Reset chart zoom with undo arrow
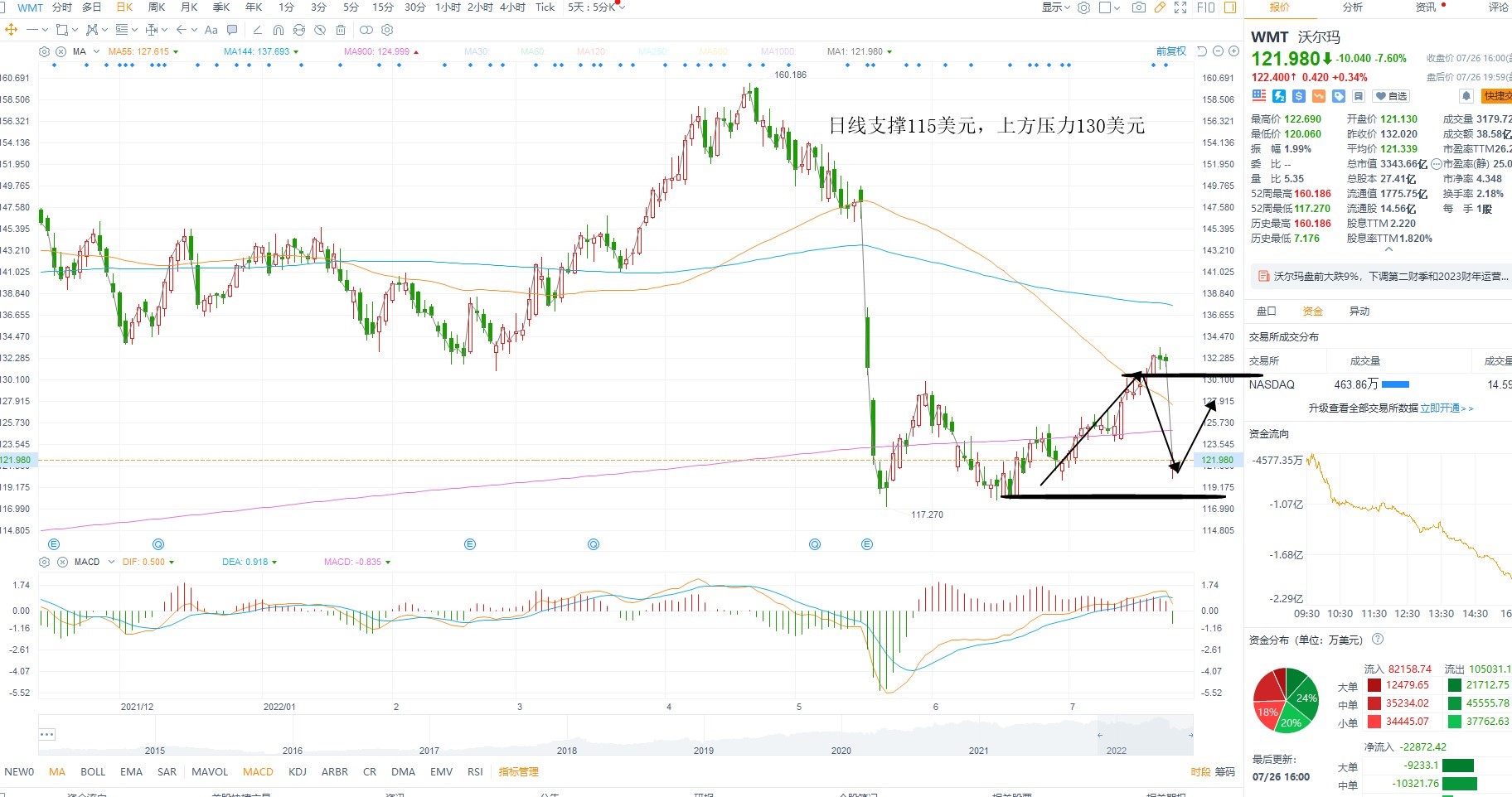This screenshot has height=797, width=1512. pos(1202,51)
